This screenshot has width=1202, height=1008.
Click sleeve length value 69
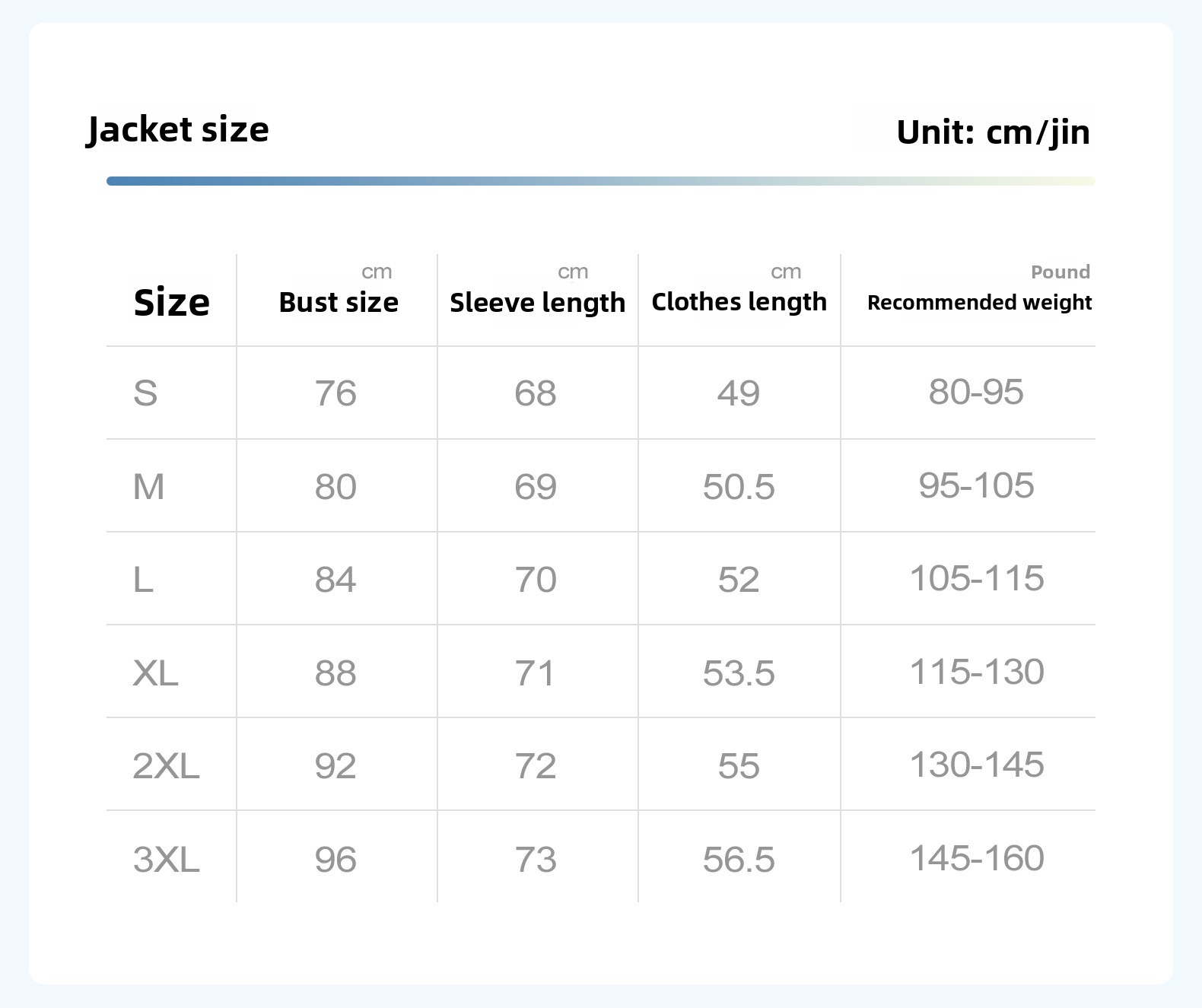(x=536, y=486)
